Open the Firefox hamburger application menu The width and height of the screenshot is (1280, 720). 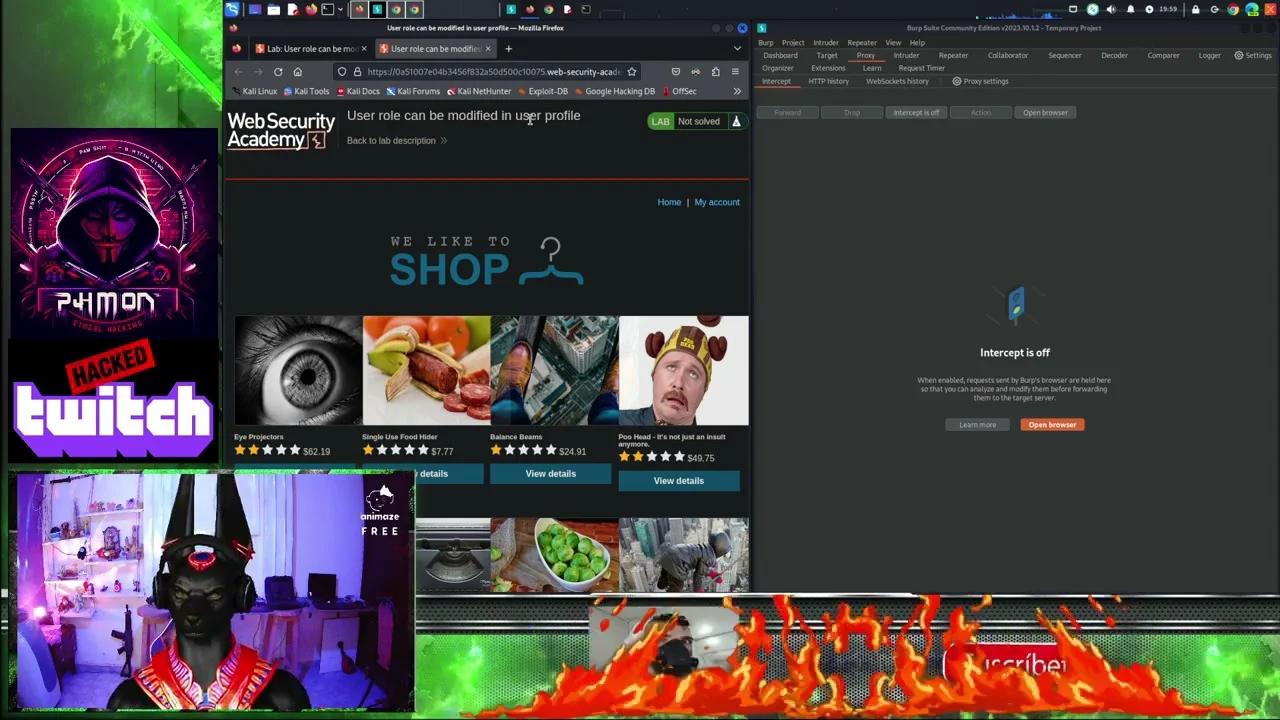735,72
